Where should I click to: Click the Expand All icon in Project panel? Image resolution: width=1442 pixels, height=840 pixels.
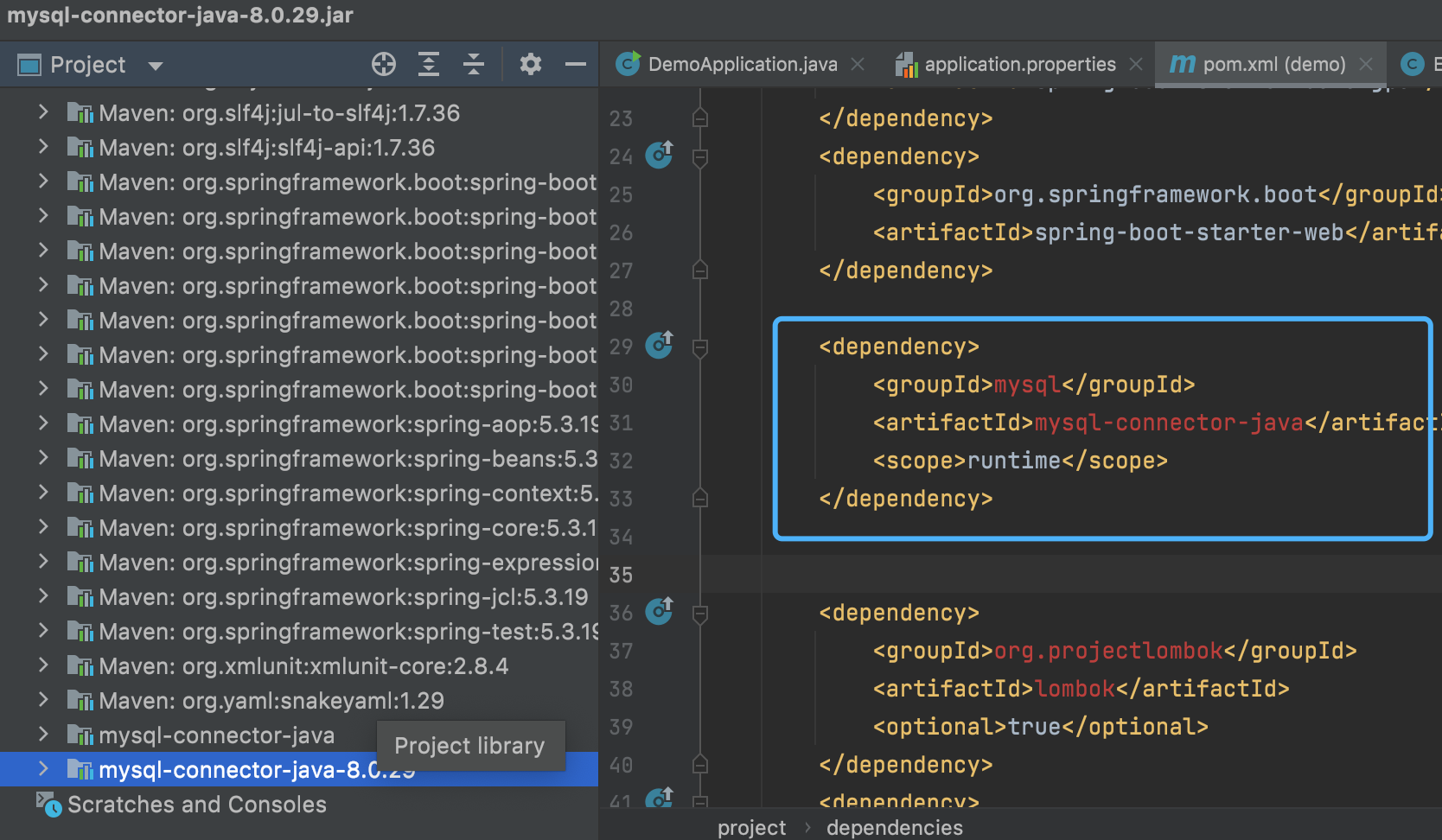[429, 64]
